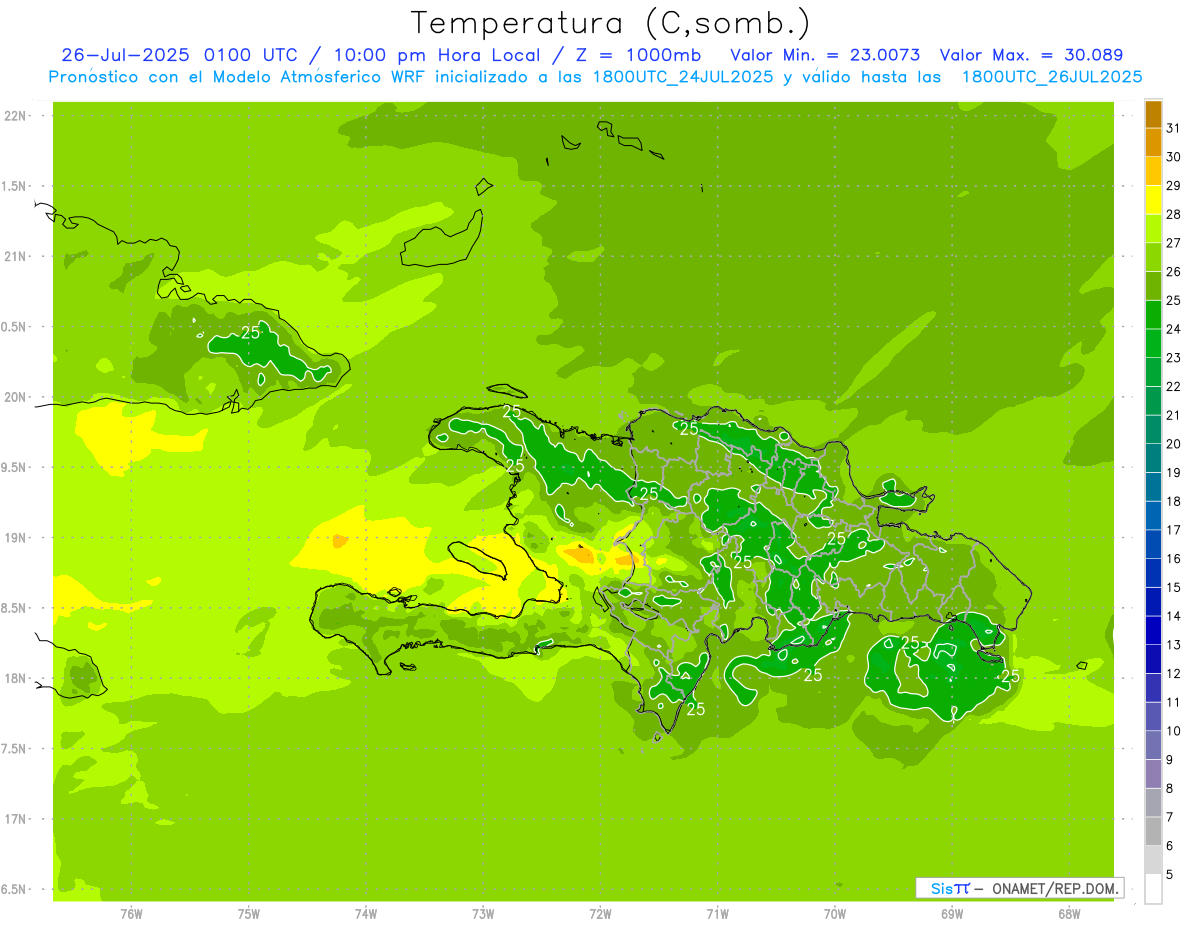Open the SisPI ONAMET/REP.DOM. watermark
Viewport: 1200px width, 927px height.
pos(1019,888)
